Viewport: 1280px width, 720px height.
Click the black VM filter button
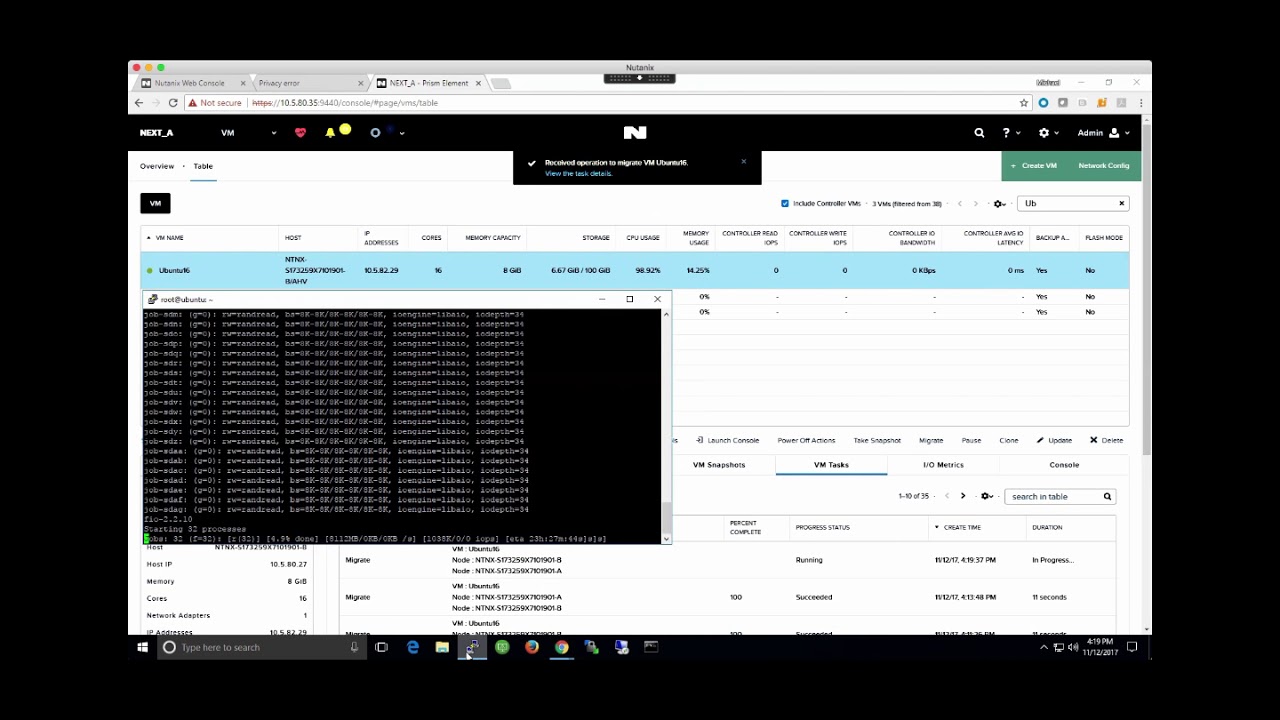point(155,203)
